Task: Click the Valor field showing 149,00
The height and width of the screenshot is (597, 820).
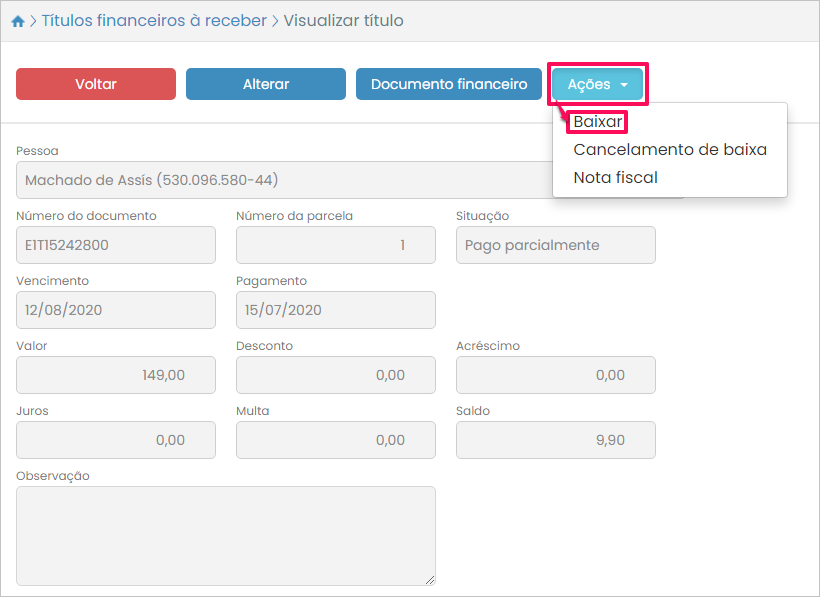Action: (116, 375)
